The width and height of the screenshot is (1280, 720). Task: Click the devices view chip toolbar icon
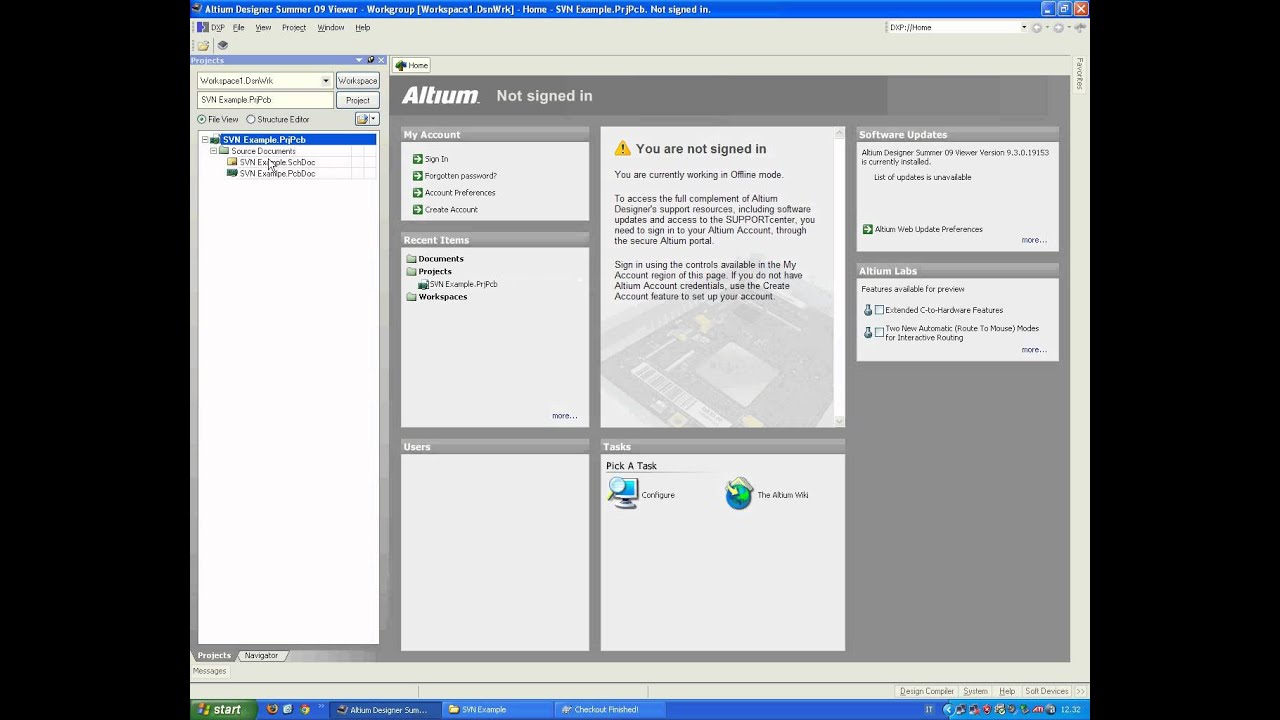[223, 45]
